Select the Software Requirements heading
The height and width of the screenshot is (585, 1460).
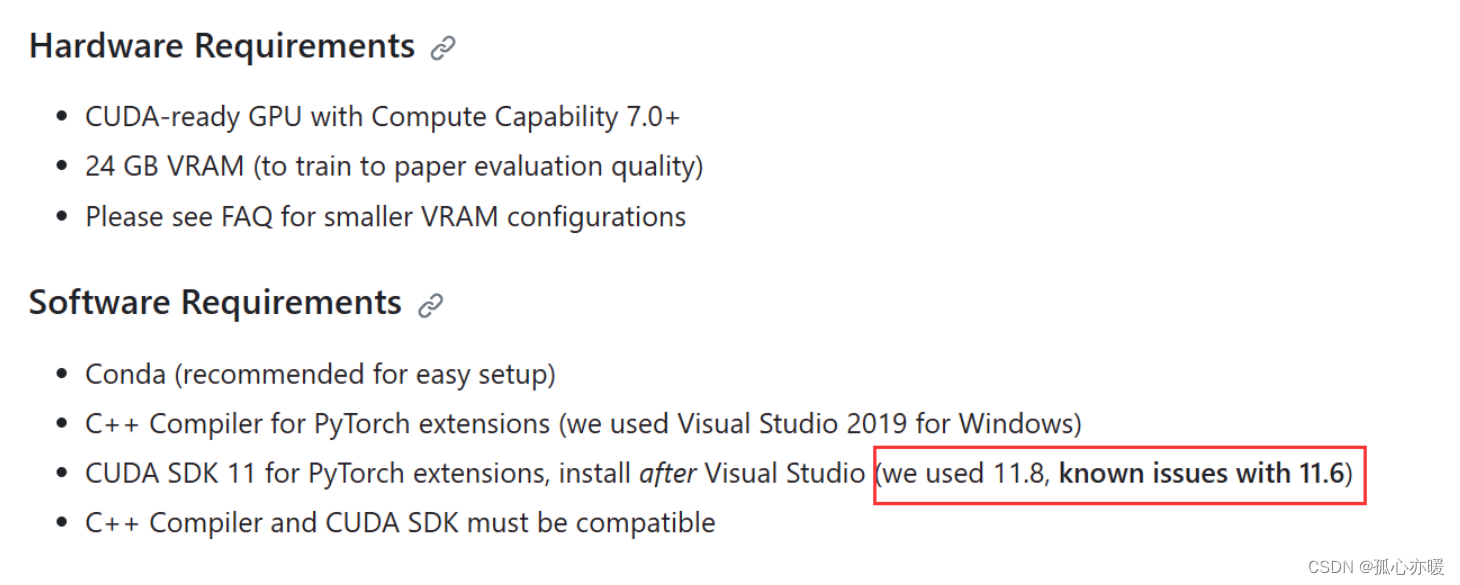point(215,303)
